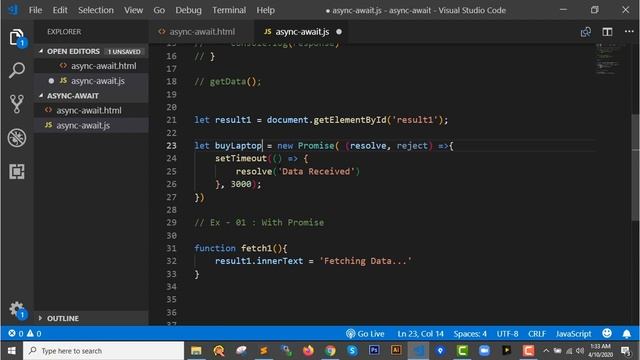Open the Explorer view in activity bar
This screenshot has height=360, width=640.
[17, 38]
